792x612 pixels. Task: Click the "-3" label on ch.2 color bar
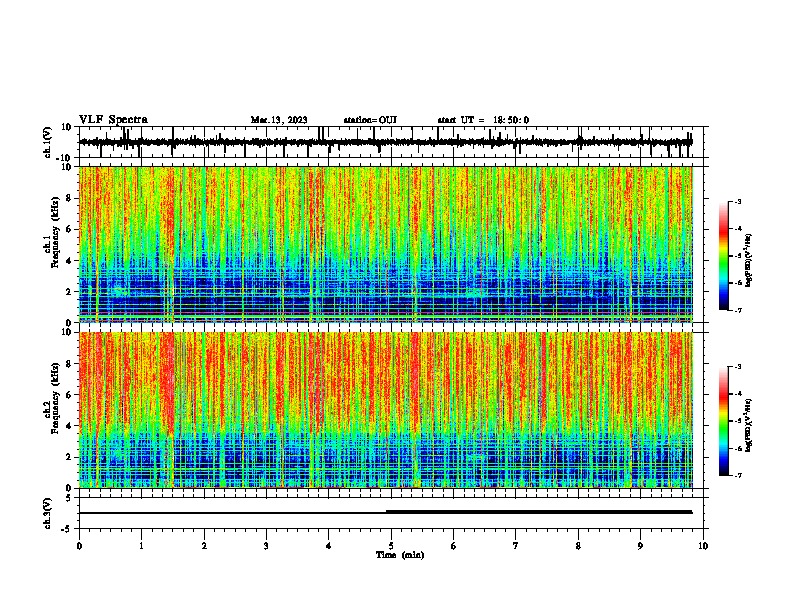click(737, 367)
